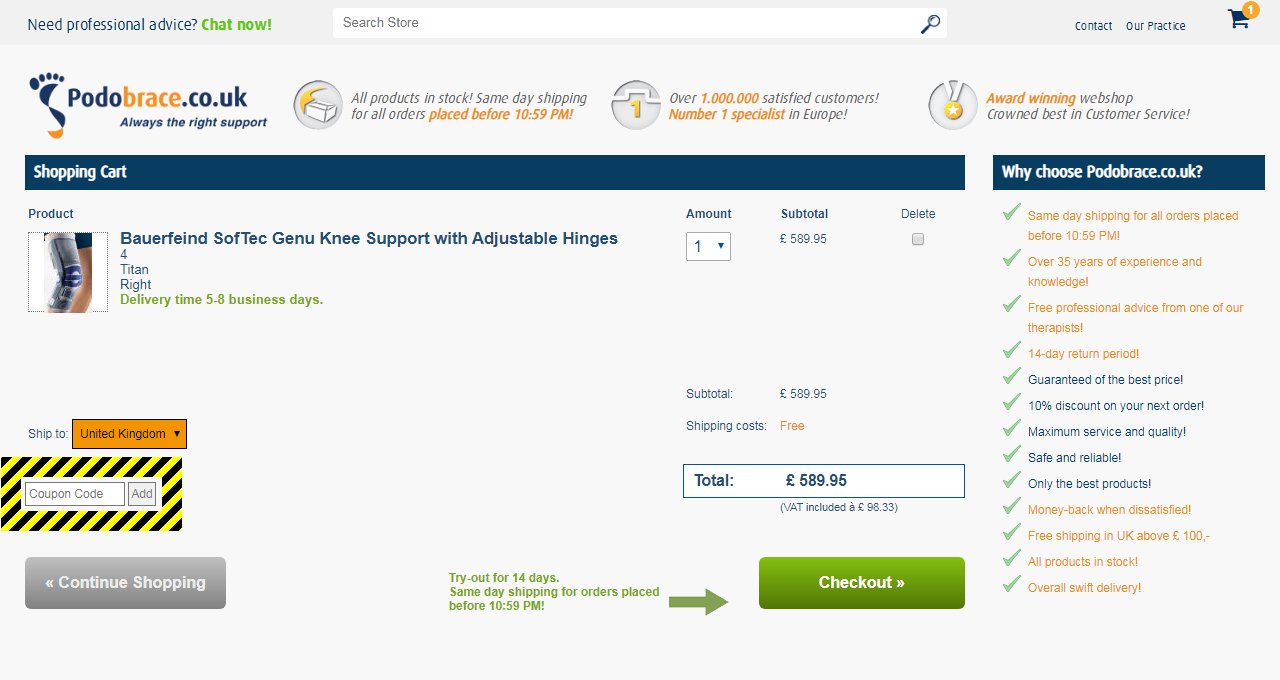This screenshot has width=1280, height=680.
Task: Open the Amount quantity dropdown
Action: click(708, 246)
